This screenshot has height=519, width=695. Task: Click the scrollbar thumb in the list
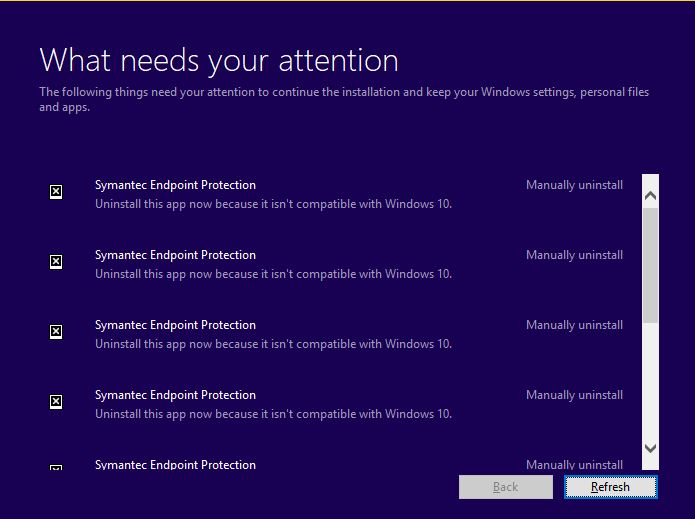[x=650, y=265]
